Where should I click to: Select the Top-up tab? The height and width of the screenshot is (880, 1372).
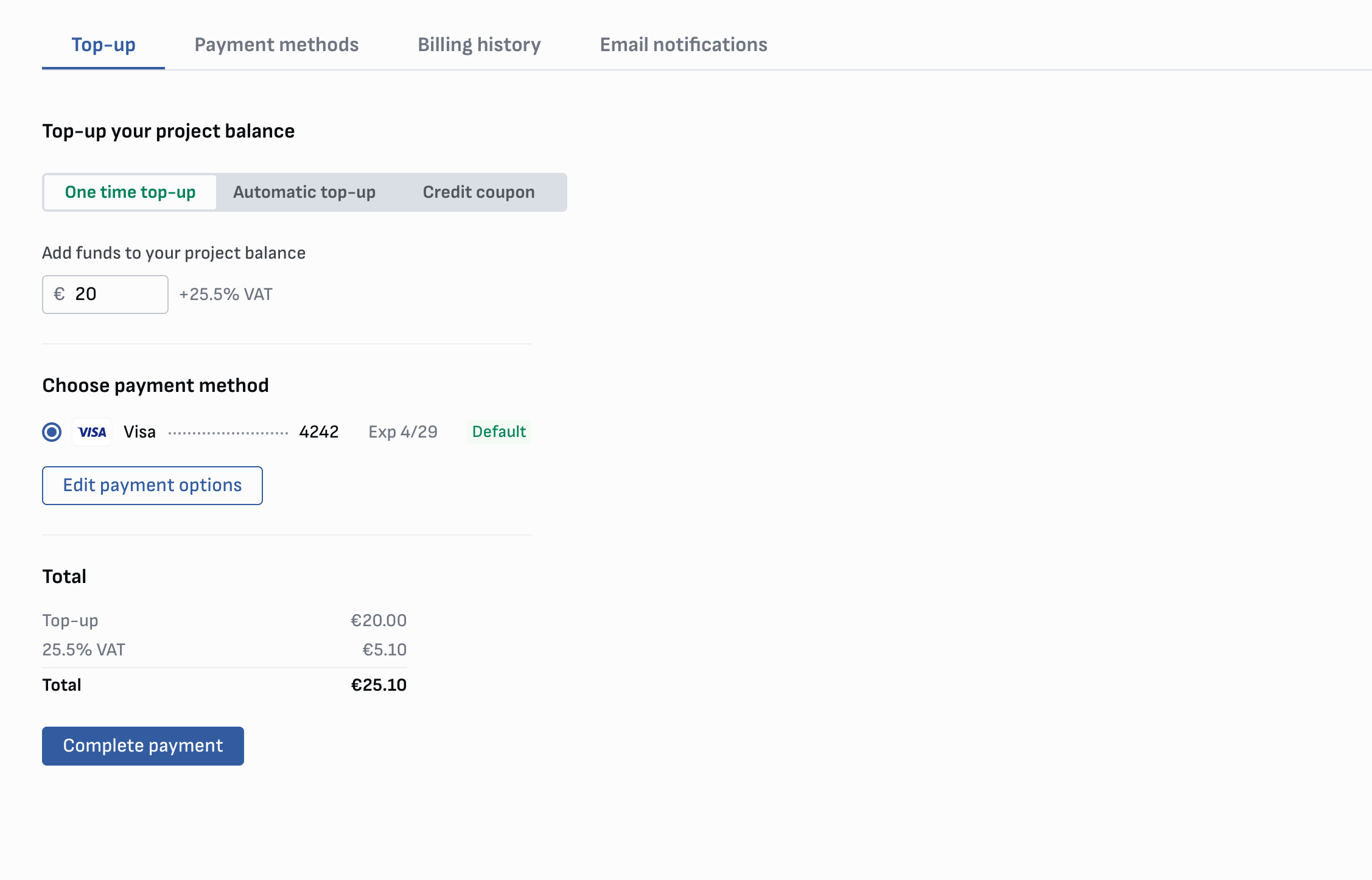coord(103,44)
